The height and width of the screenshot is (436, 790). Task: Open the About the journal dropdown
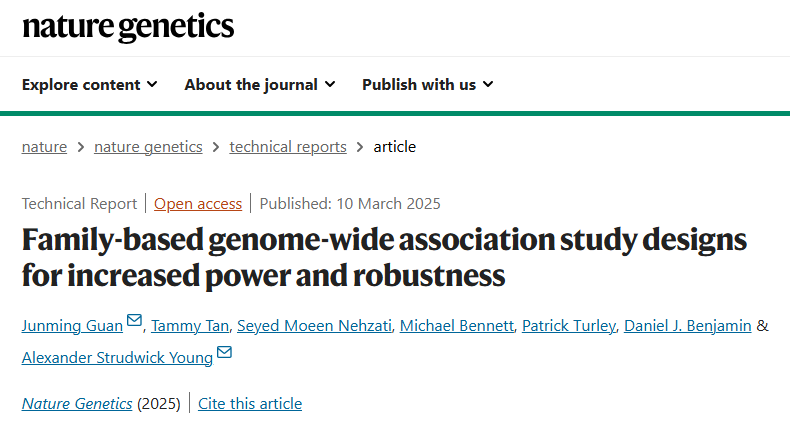click(260, 85)
